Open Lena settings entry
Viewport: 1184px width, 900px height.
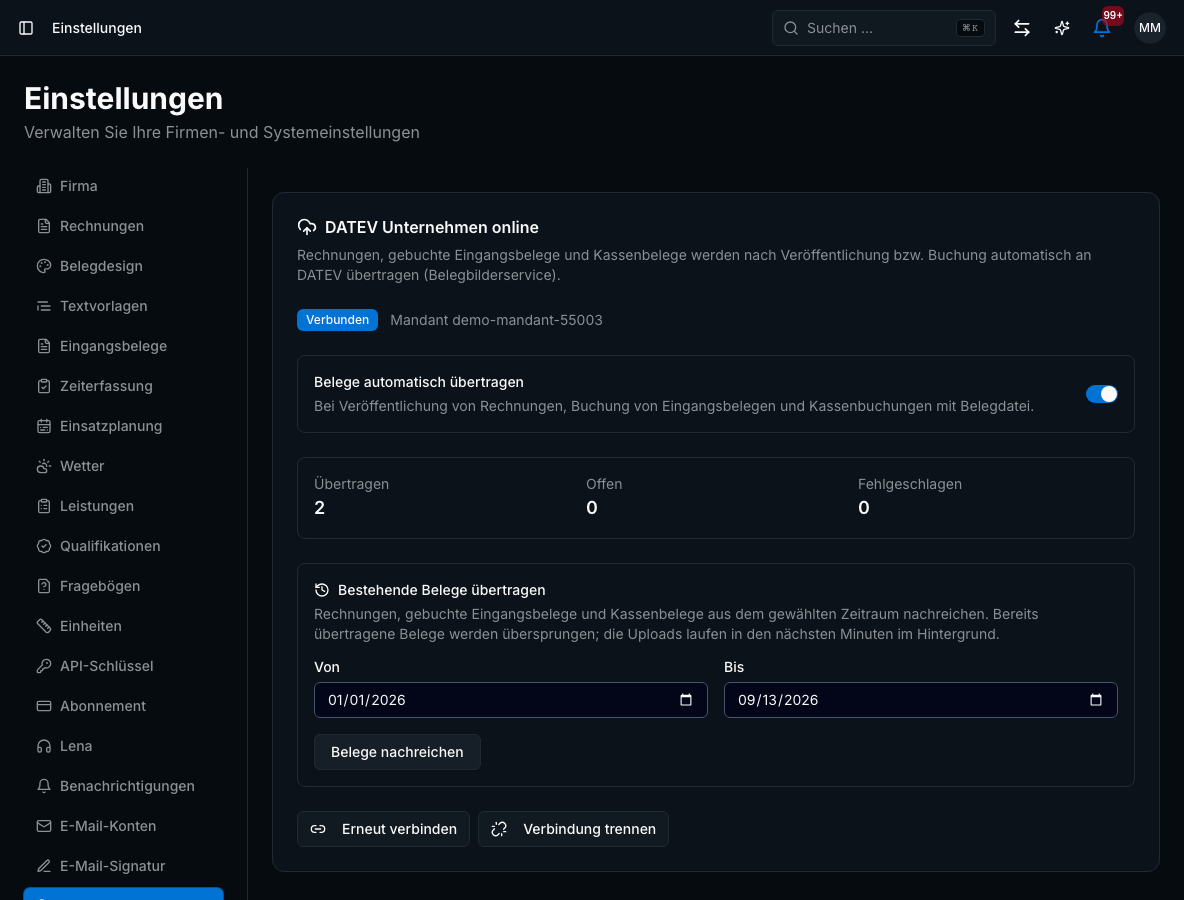click(124, 746)
